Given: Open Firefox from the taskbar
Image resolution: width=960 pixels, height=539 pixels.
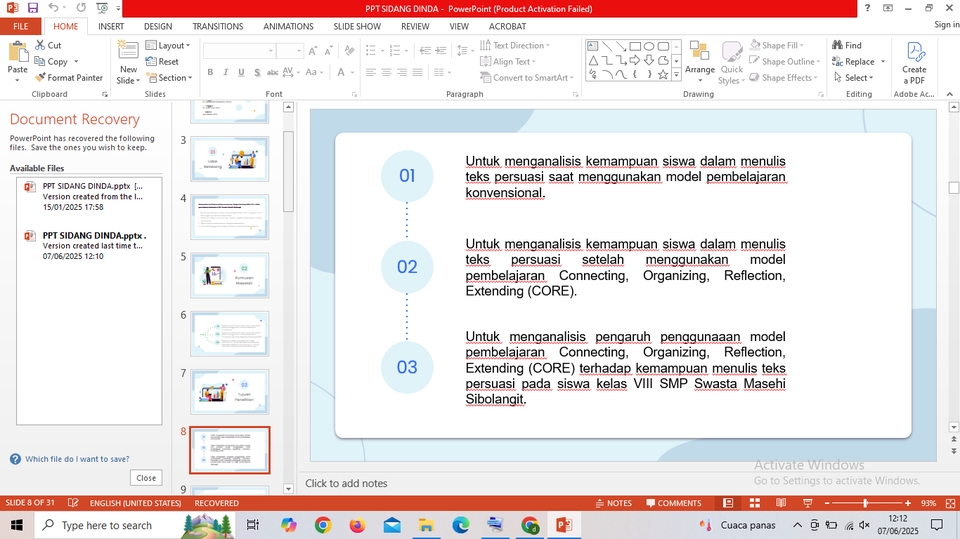Looking at the screenshot, I should tap(358, 525).
